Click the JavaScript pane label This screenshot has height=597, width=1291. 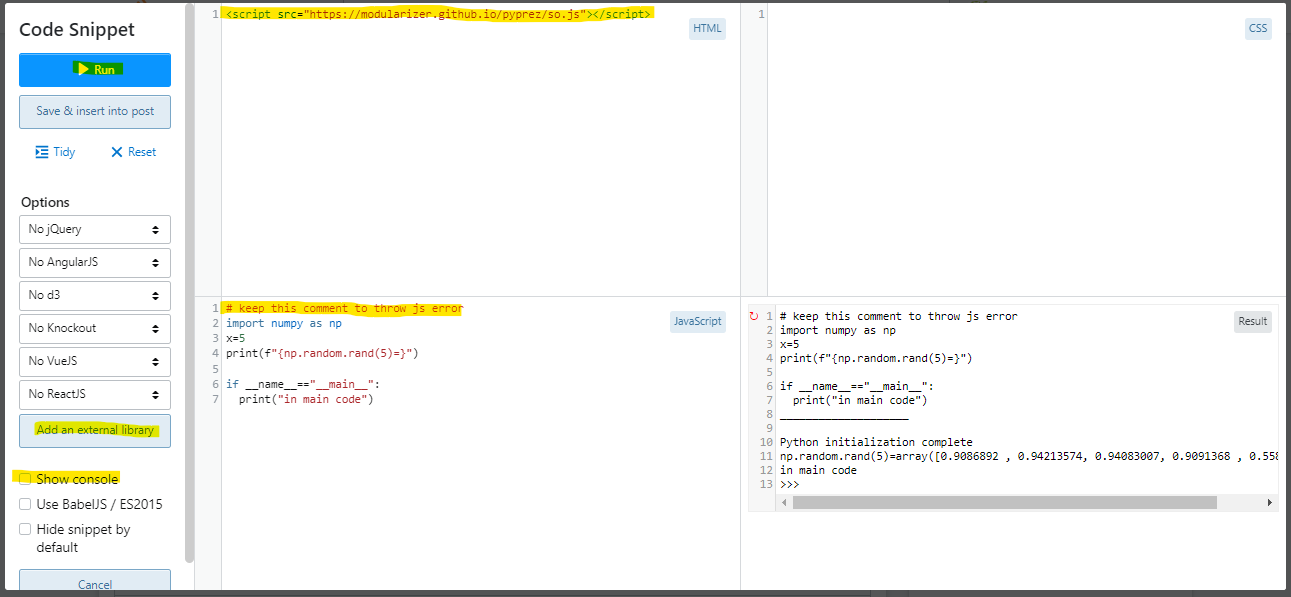[698, 321]
